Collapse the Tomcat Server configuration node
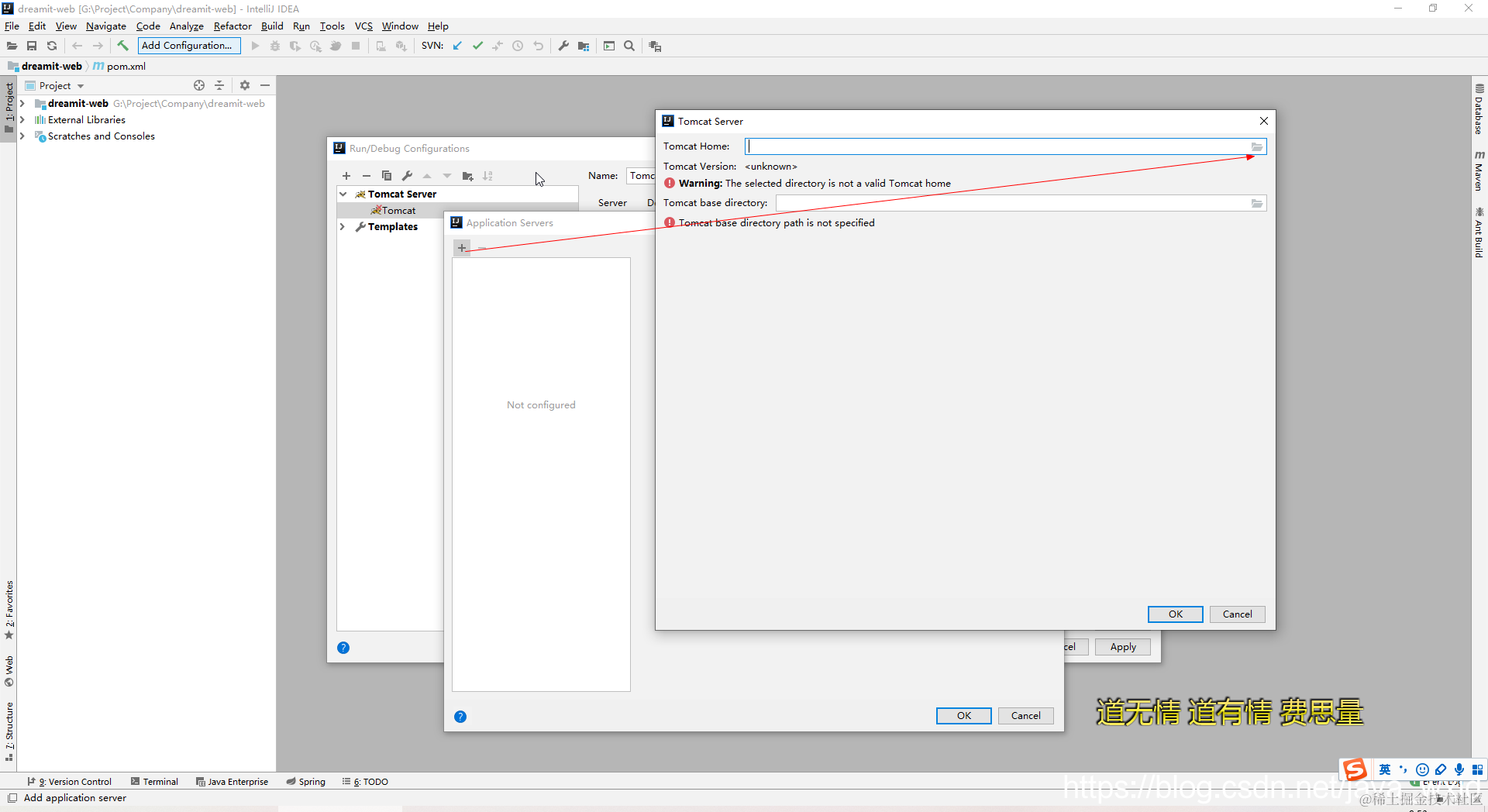The width and height of the screenshot is (1488, 812). pos(343,194)
